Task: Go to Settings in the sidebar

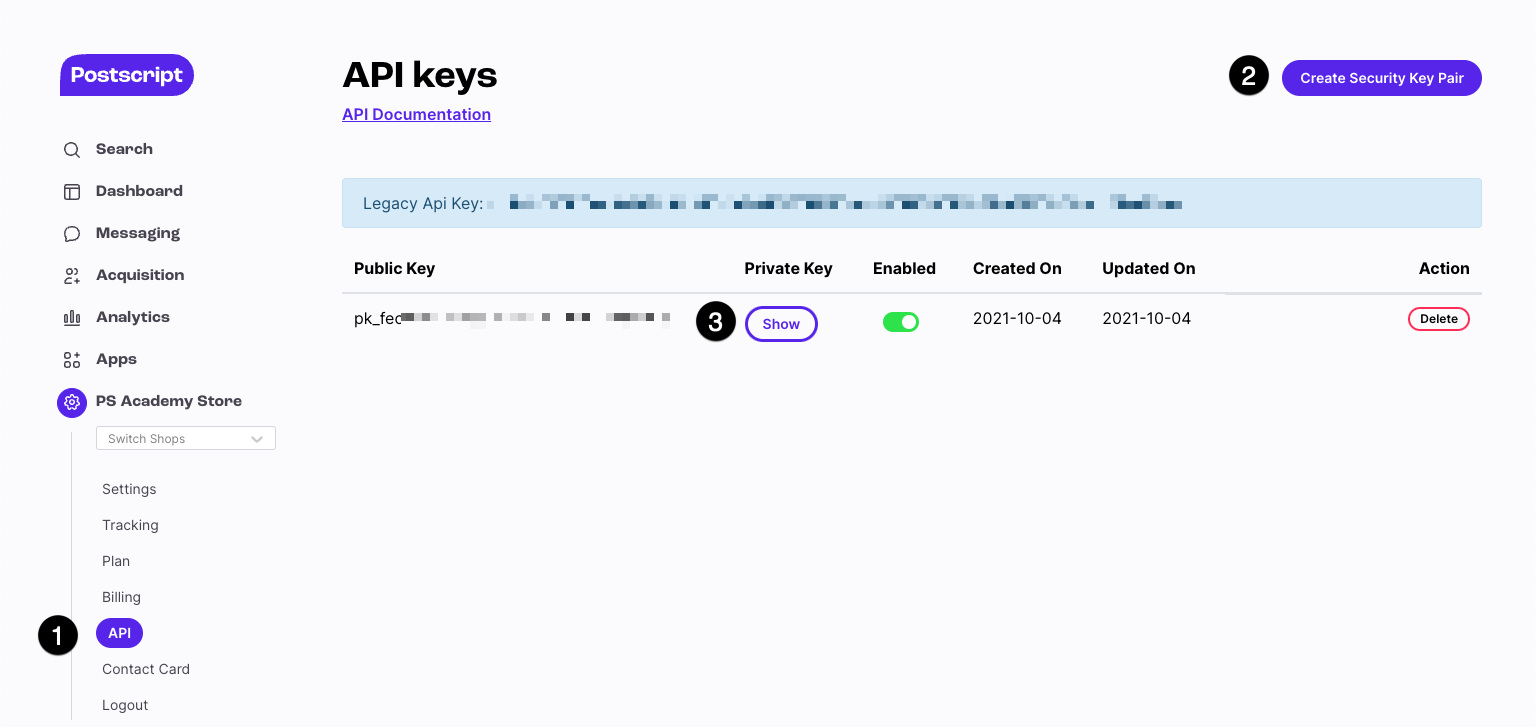Action: [129, 489]
